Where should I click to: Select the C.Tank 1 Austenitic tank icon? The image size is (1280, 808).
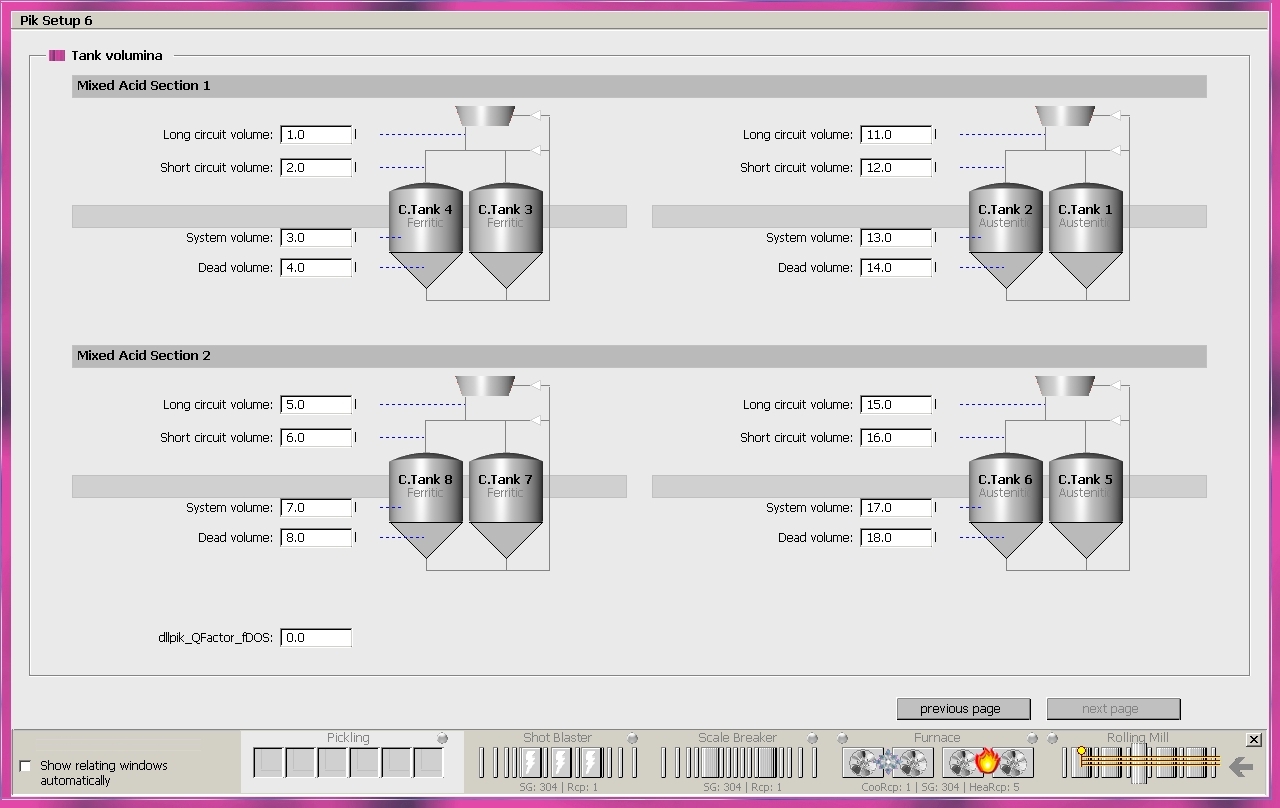pyautogui.click(x=1085, y=235)
